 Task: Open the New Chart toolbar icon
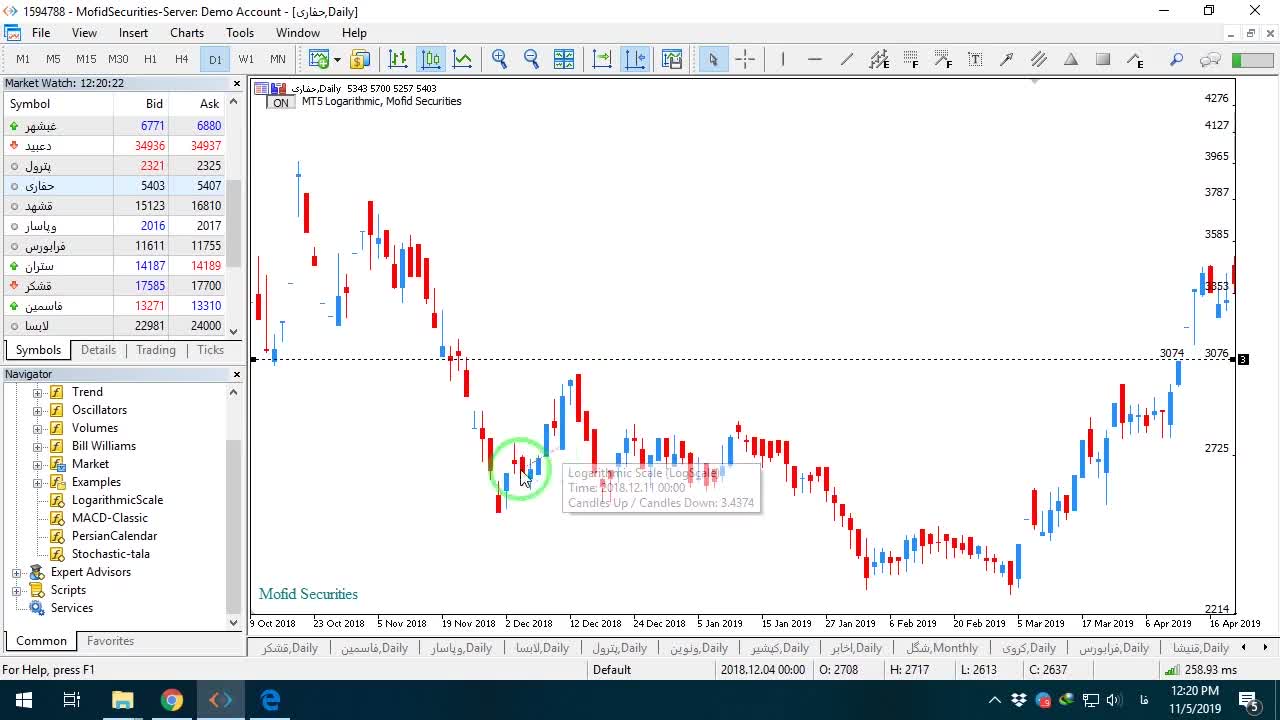[x=318, y=59]
